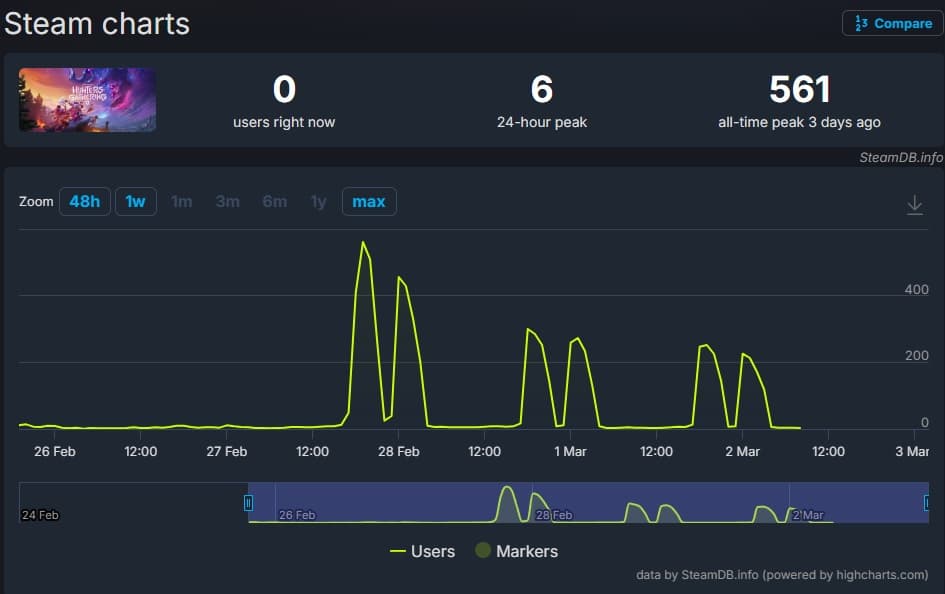Choose the 3m zoom option
Screen dimensions: 945x594
pyautogui.click(x=227, y=202)
